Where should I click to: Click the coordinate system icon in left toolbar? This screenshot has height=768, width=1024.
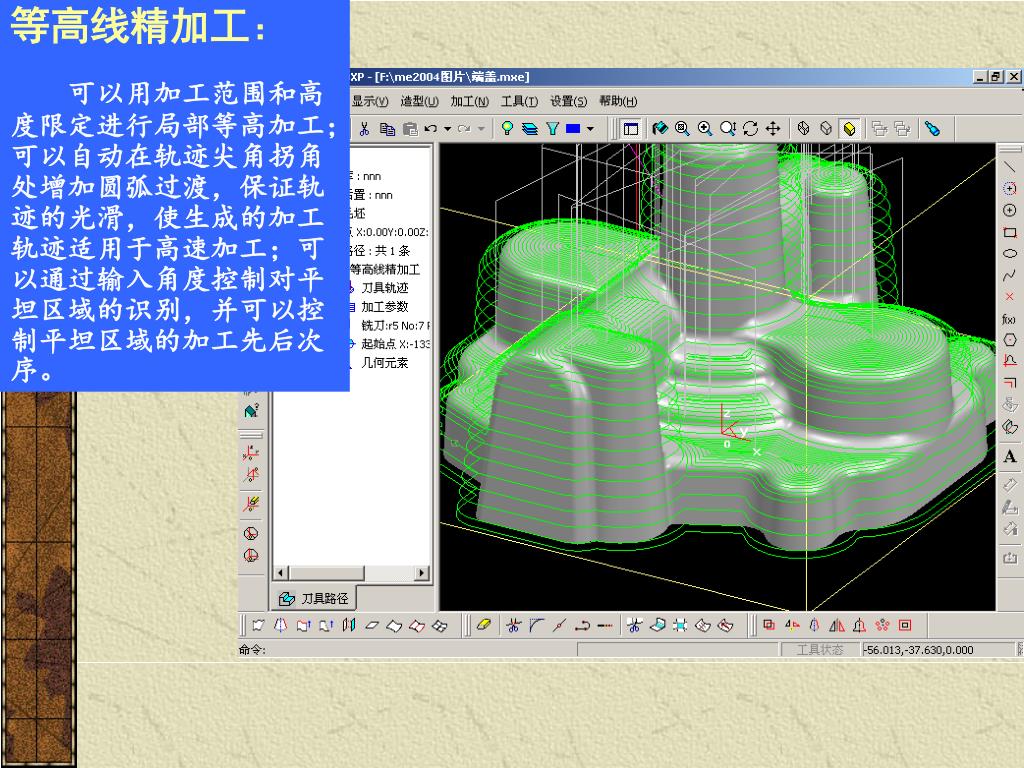(x=251, y=452)
